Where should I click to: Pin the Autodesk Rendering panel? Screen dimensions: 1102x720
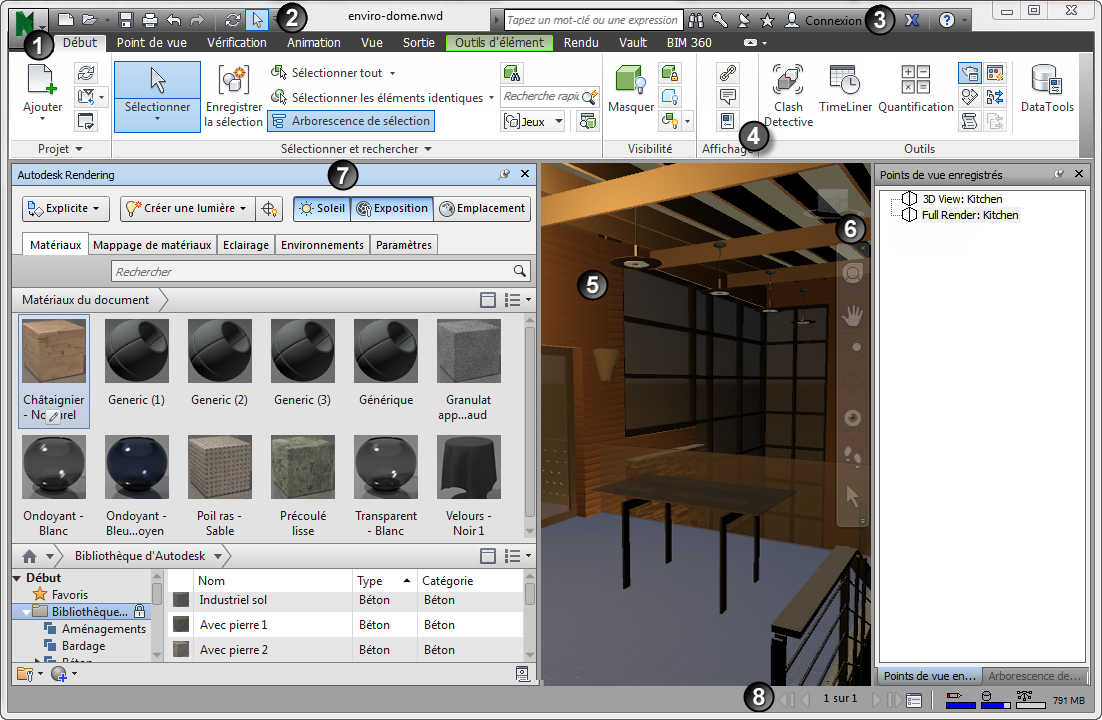[504, 174]
